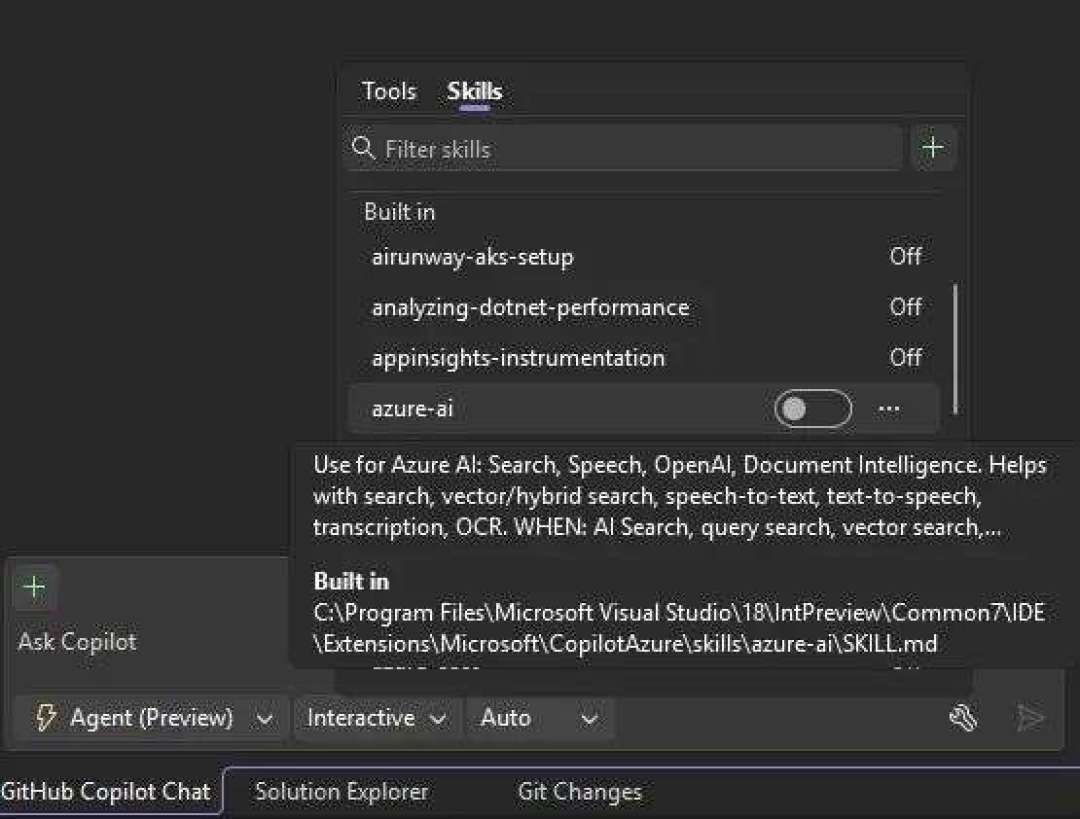This screenshot has width=1080, height=819.
Task: Select the Skills tab
Action: point(475,91)
